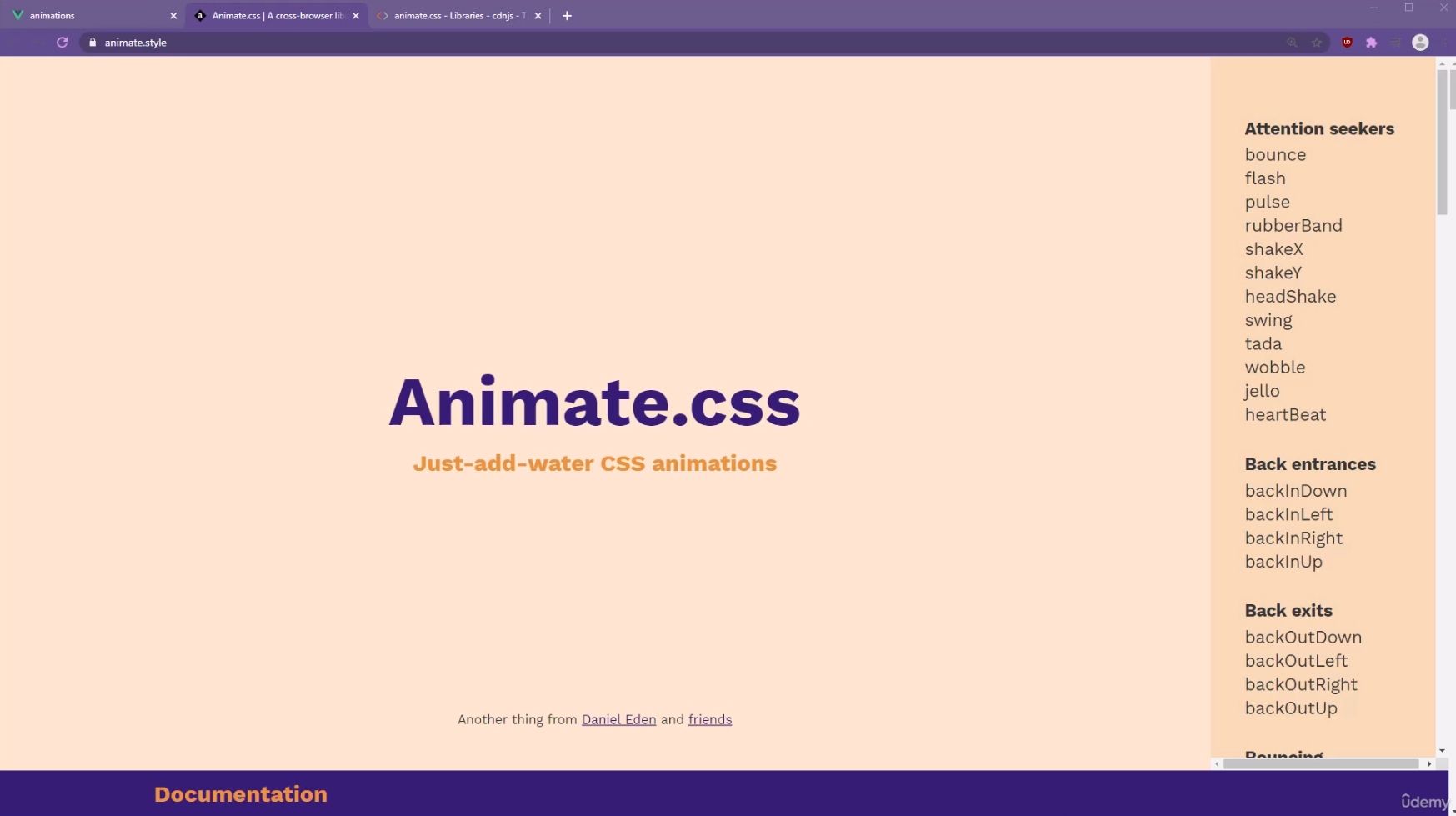Trigger the swing animation
Viewport: 1456px width, 816px height.
[x=1268, y=320]
